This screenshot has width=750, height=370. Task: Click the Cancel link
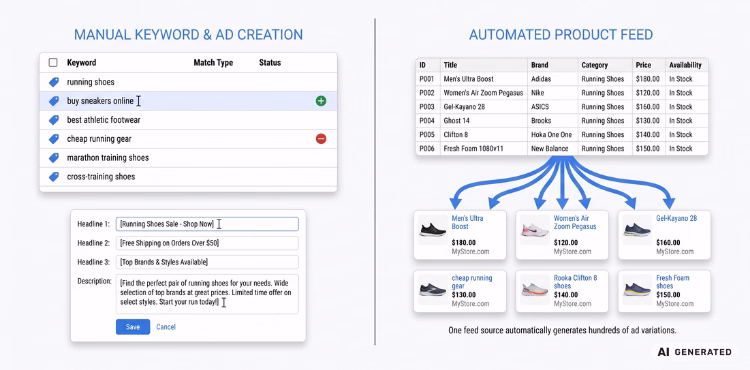[166, 327]
